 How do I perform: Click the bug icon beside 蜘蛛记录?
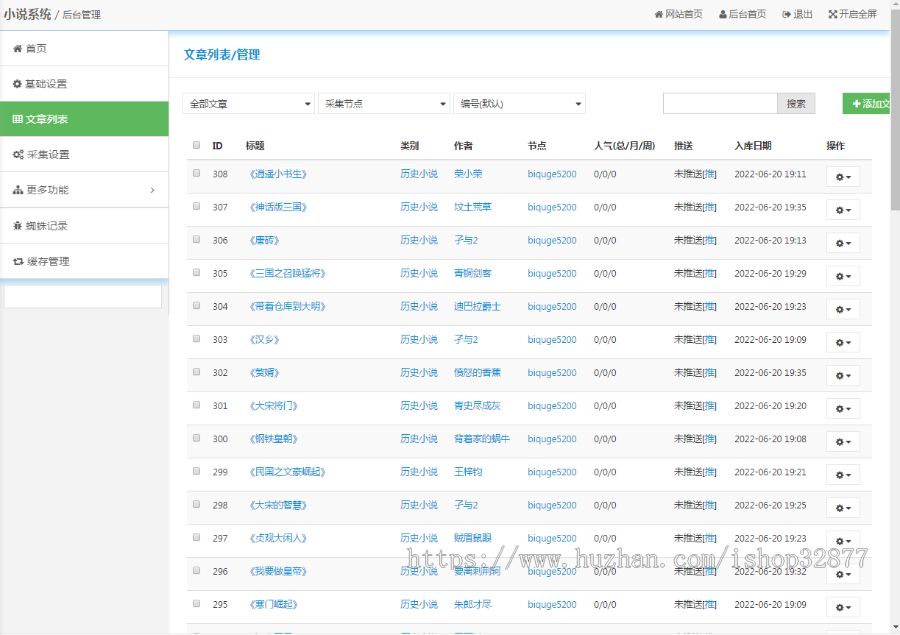pos(17,226)
